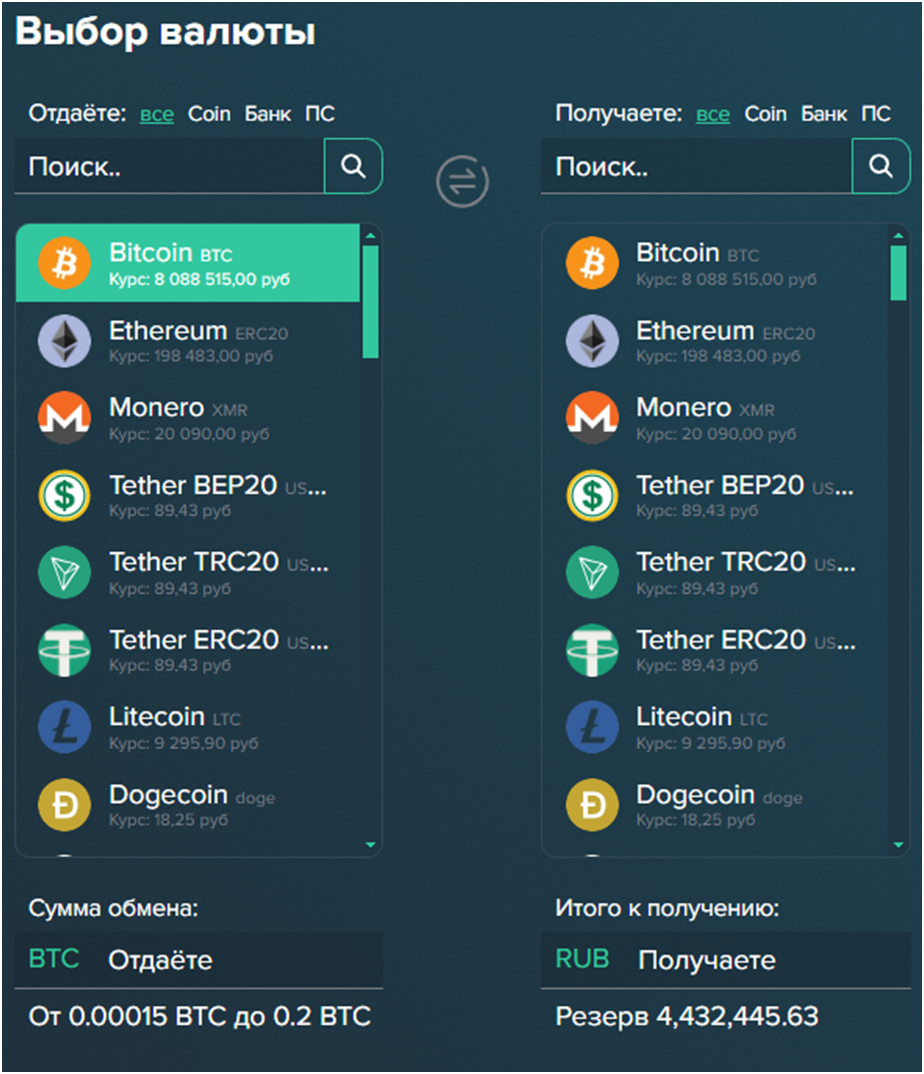Click the BTC Отдаёте amount field
This screenshot has width=924, height=1074.
click(199, 960)
